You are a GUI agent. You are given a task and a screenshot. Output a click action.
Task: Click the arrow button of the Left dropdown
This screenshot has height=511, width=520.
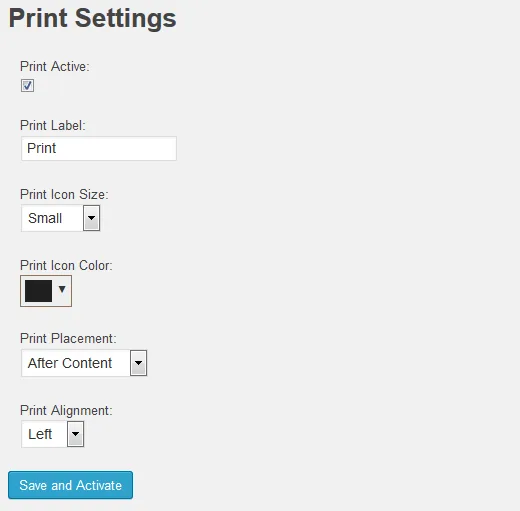coord(76,434)
